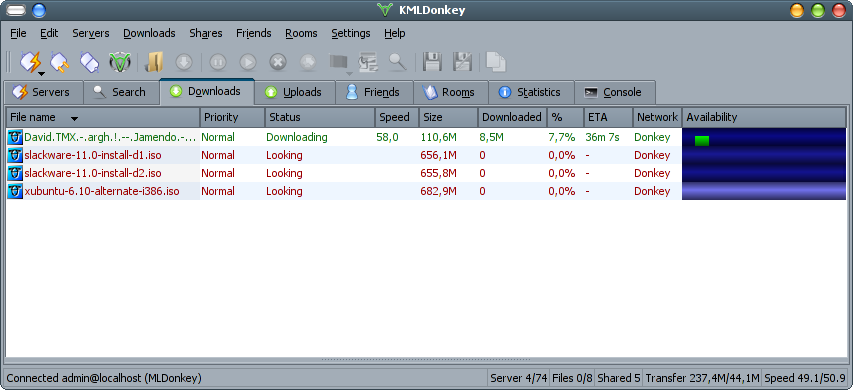The width and height of the screenshot is (853, 390).
Task: Click the disconnect plug icon in toolbar
Action: (89, 62)
